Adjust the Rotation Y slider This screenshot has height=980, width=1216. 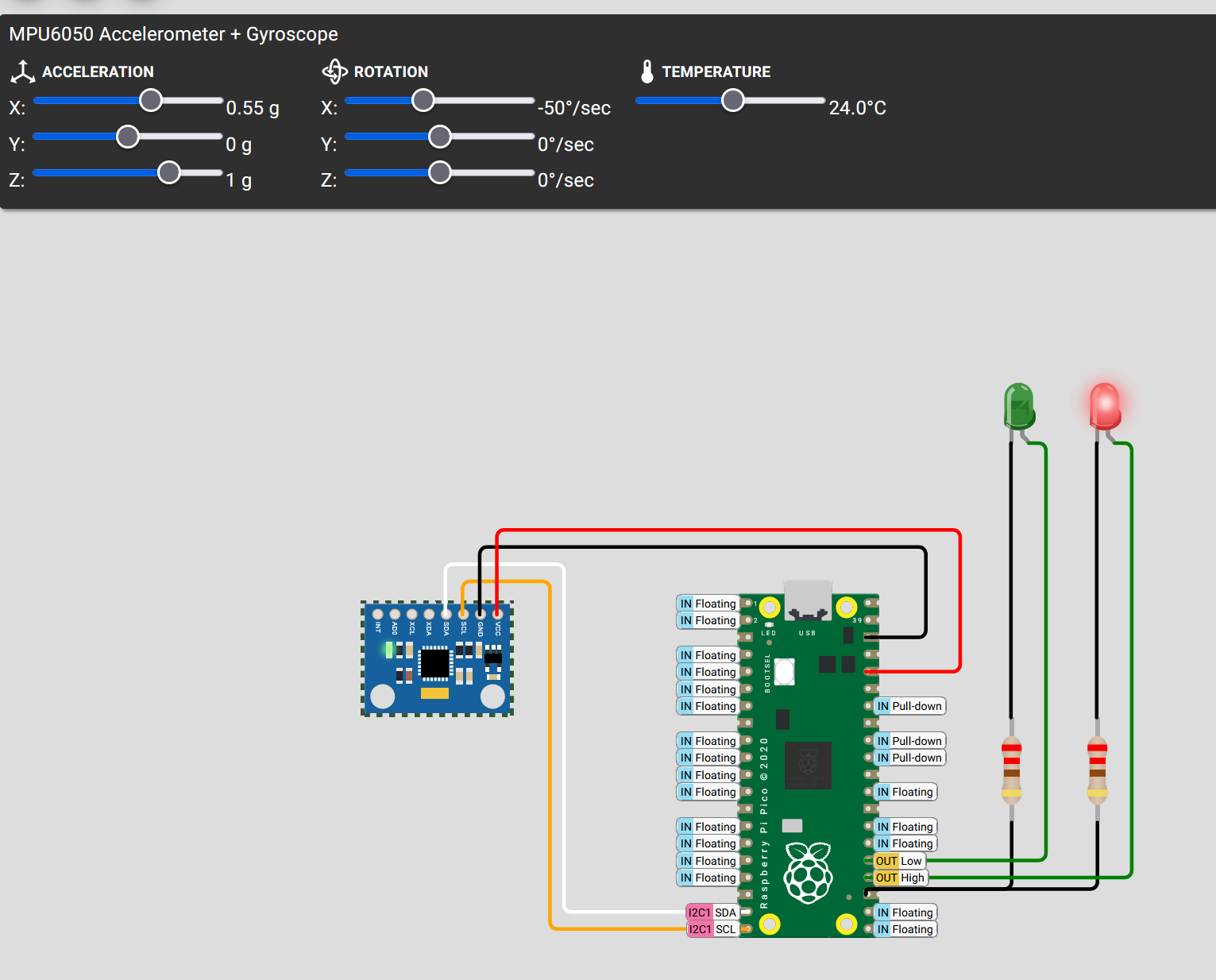(439, 137)
